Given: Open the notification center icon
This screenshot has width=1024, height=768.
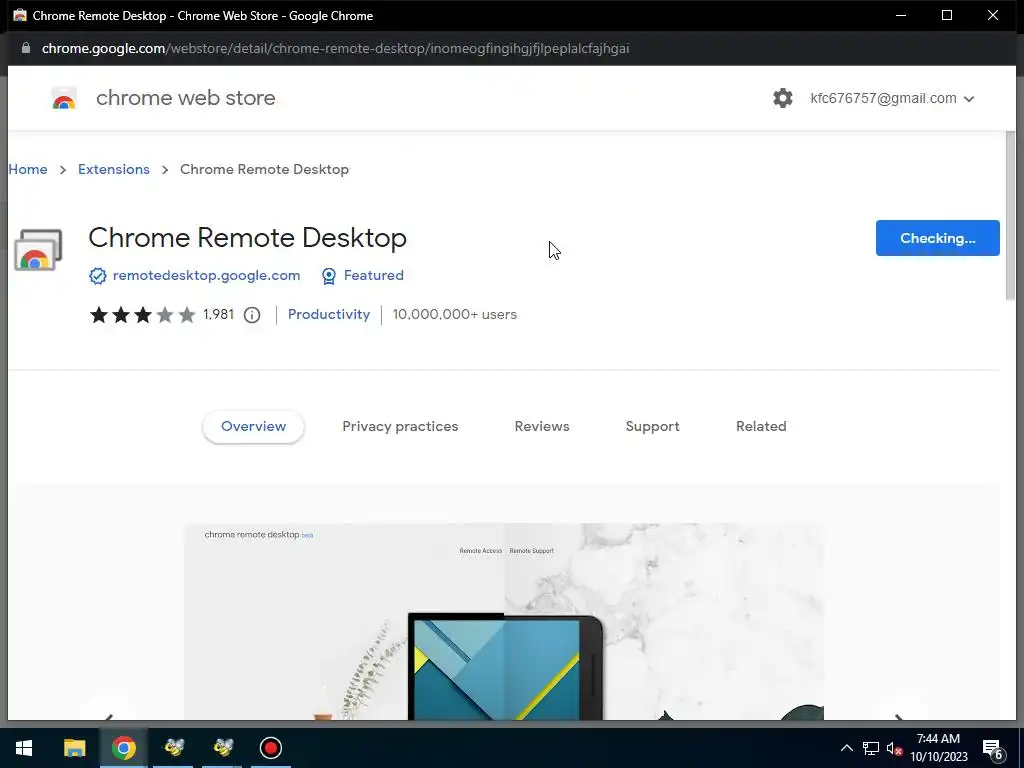Looking at the screenshot, I should click(x=993, y=750).
